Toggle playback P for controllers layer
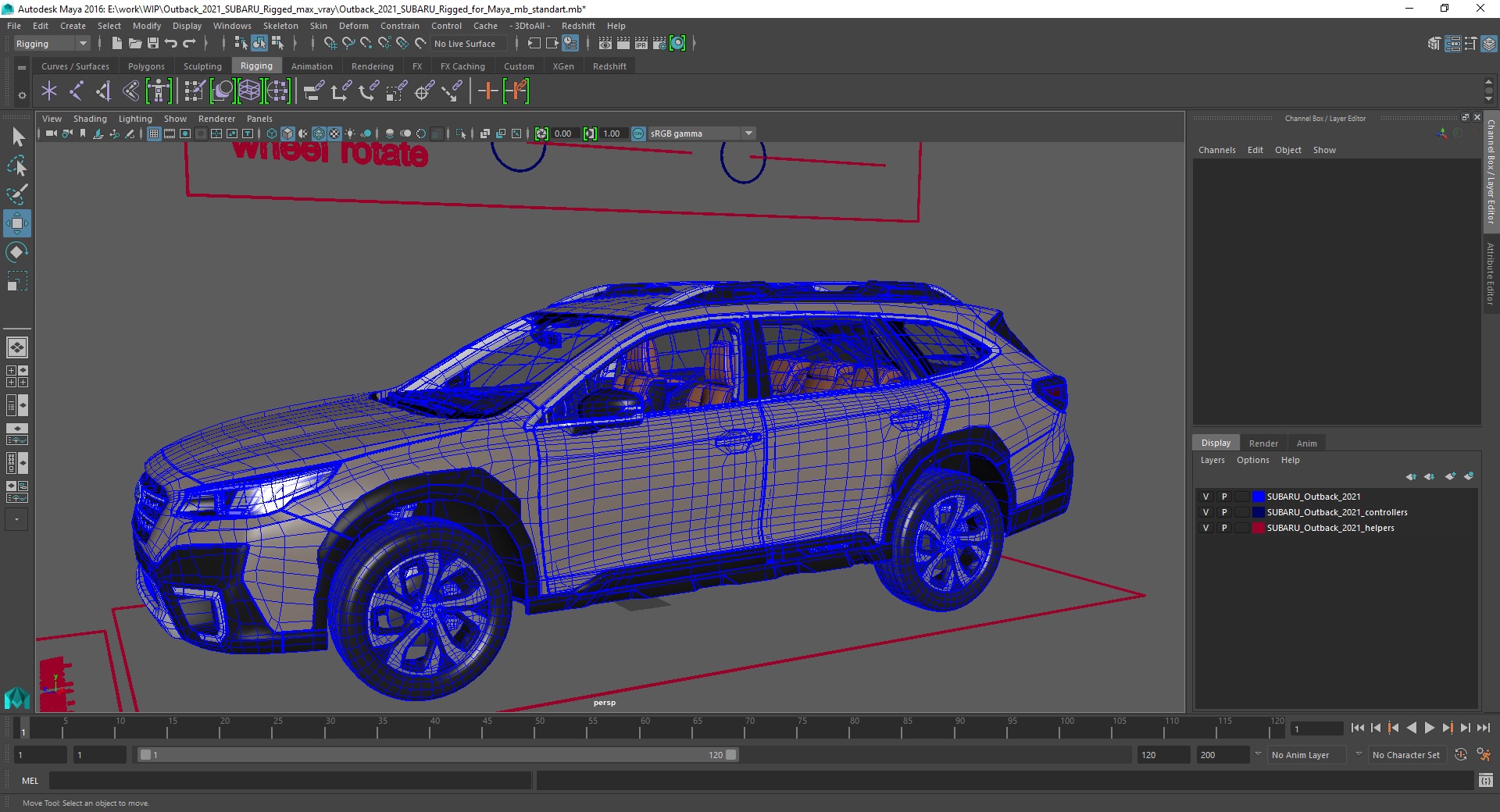This screenshot has height=812, width=1500. click(1224, 512)
